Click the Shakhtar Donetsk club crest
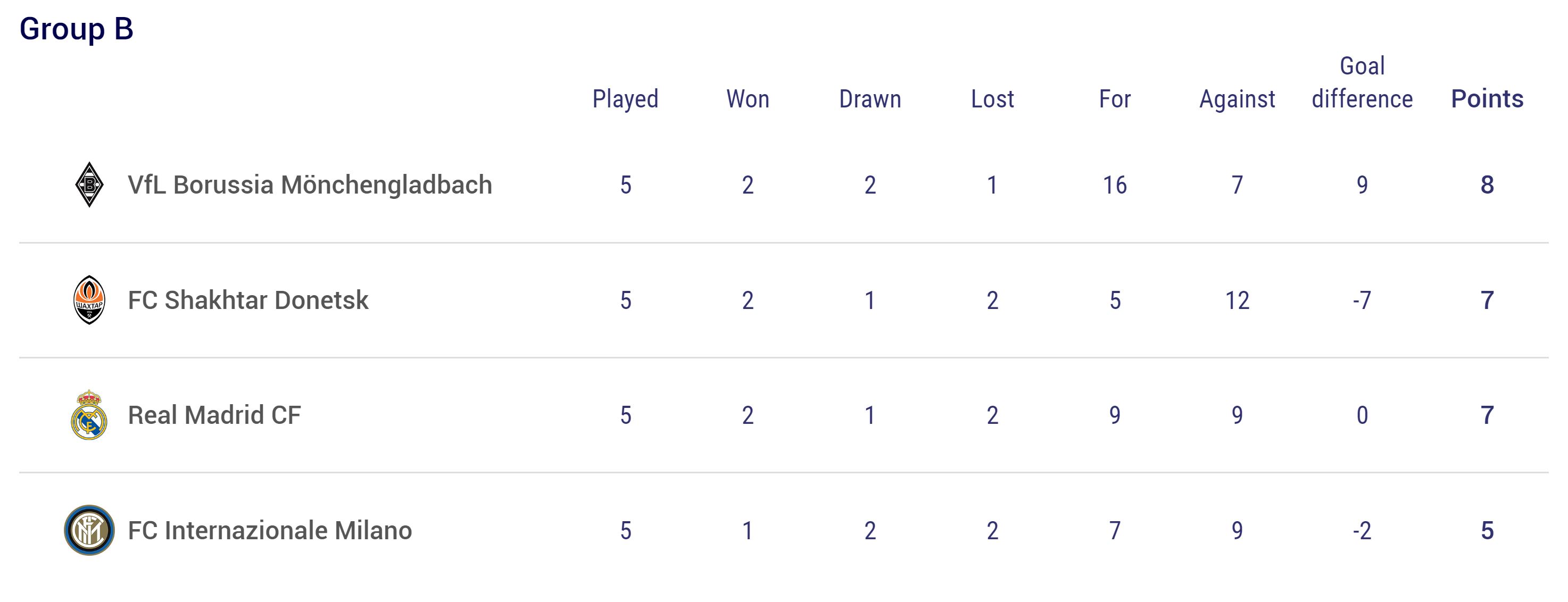This screenshot has height=602, width=1568. pyautogui.click(x=89, y=300)
